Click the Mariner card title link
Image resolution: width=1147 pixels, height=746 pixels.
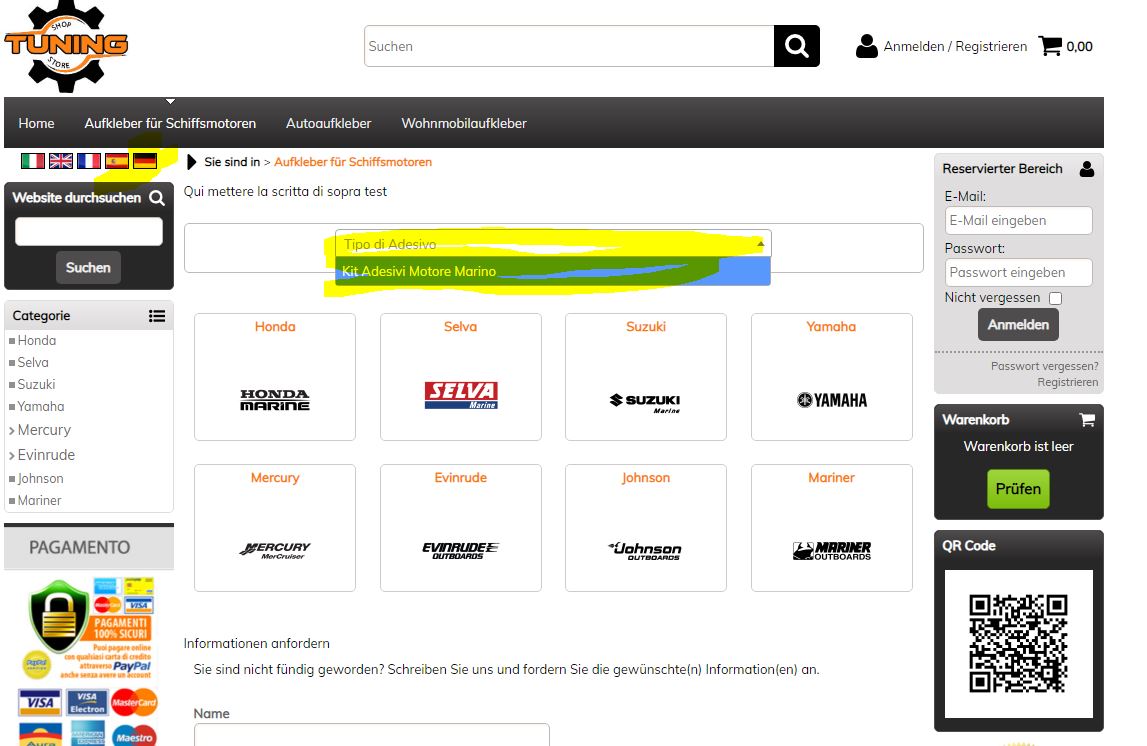[x=831, y=478]
